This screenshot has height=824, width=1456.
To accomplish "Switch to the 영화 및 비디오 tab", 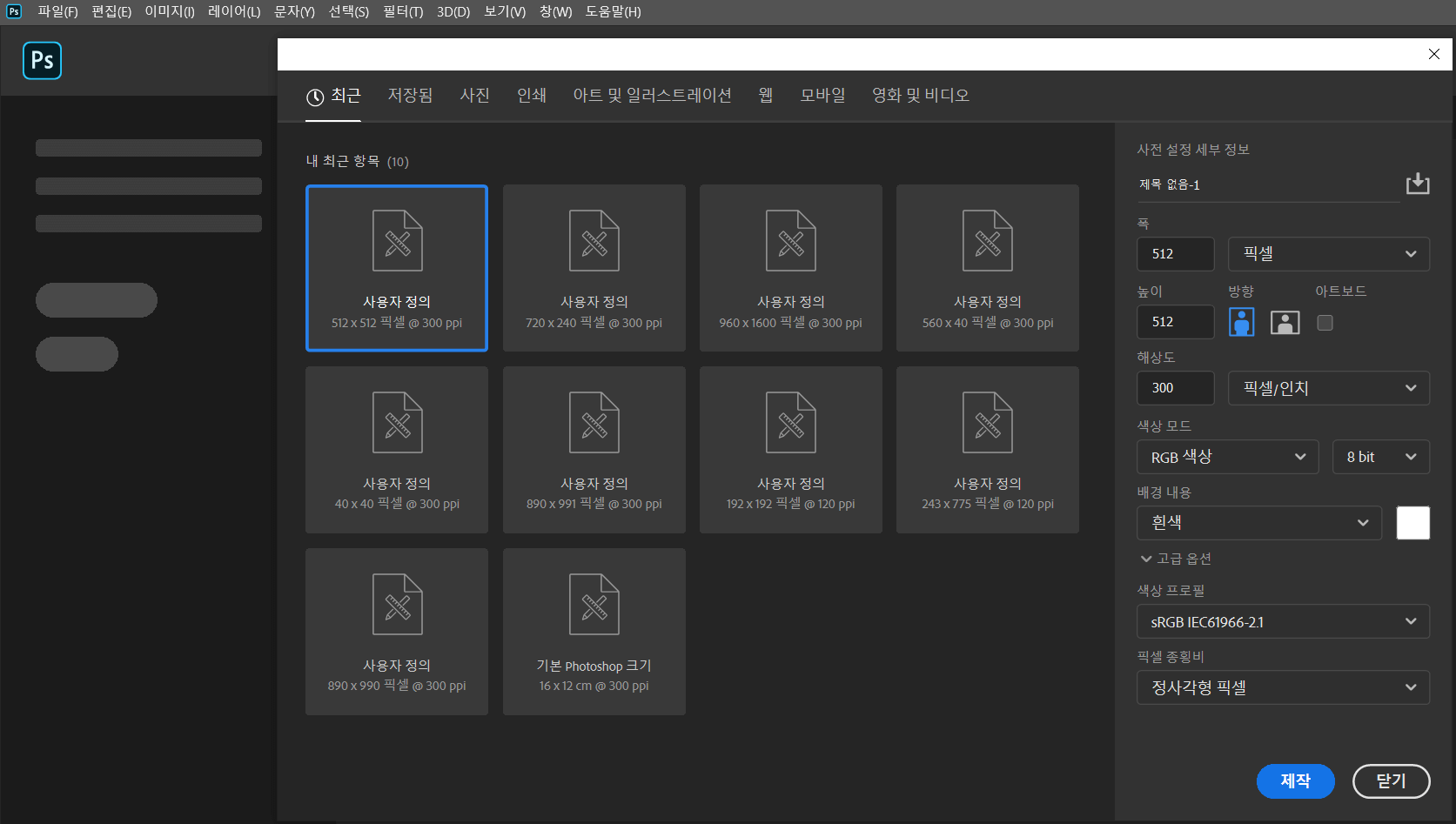I will click(921, 95).
